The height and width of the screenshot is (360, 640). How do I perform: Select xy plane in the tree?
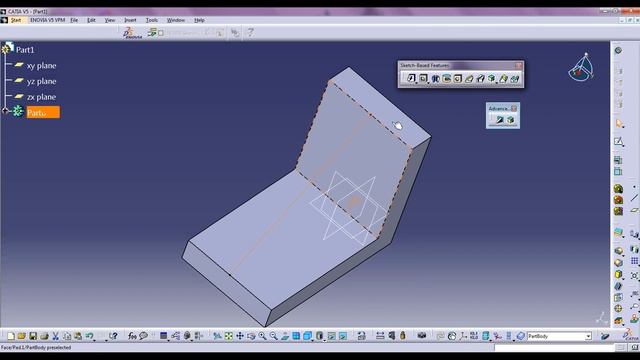41,65
